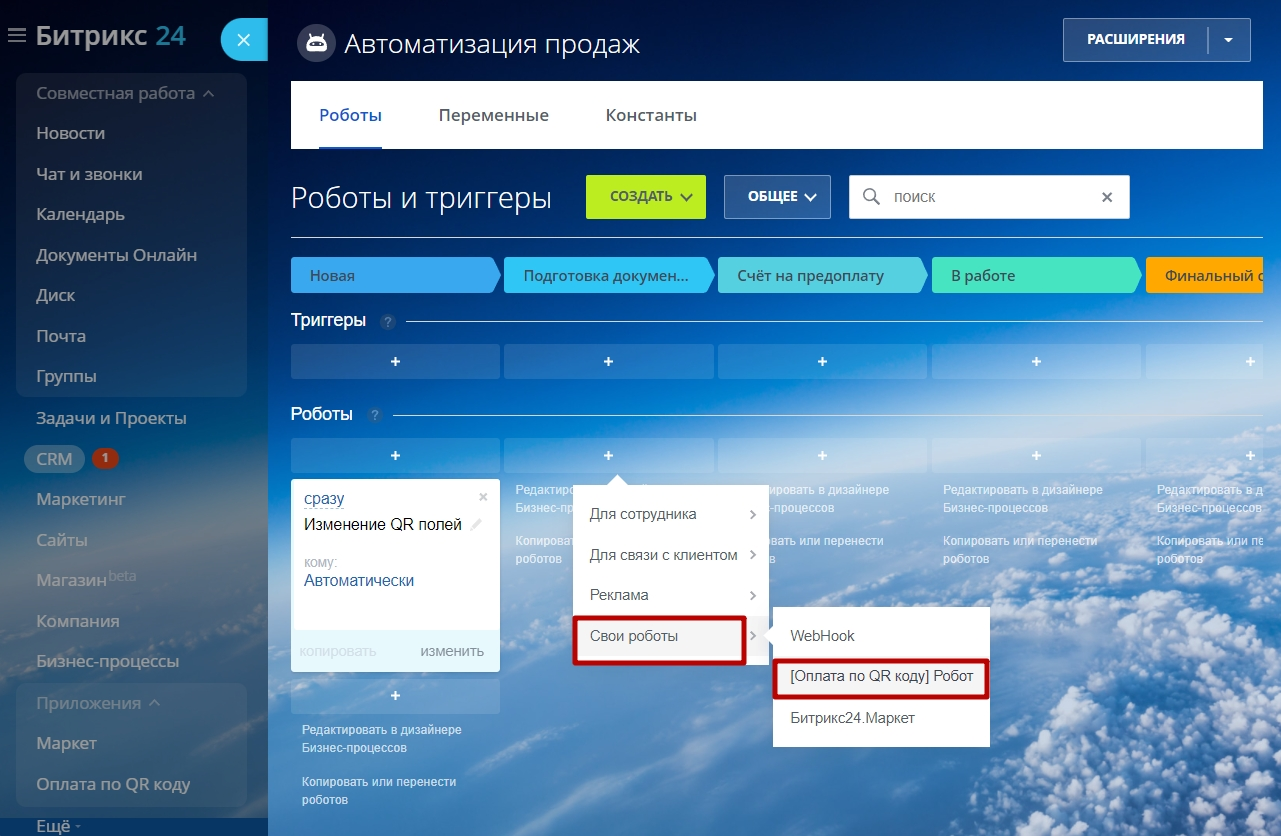Expand the Реклама submenu

[x=671, y=595]
